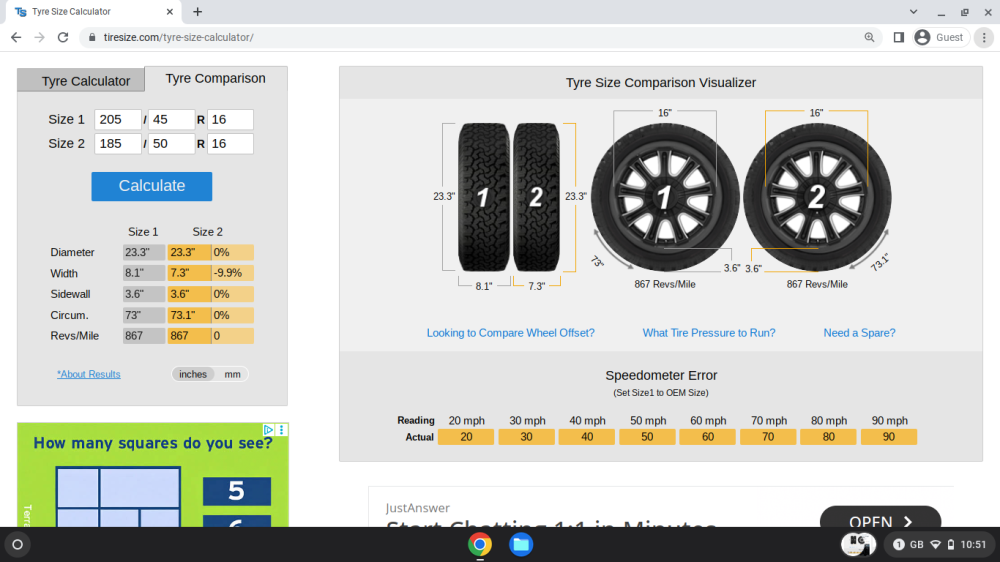
Task: Select the -9.9% width difference cell
Action: point(232,273)
